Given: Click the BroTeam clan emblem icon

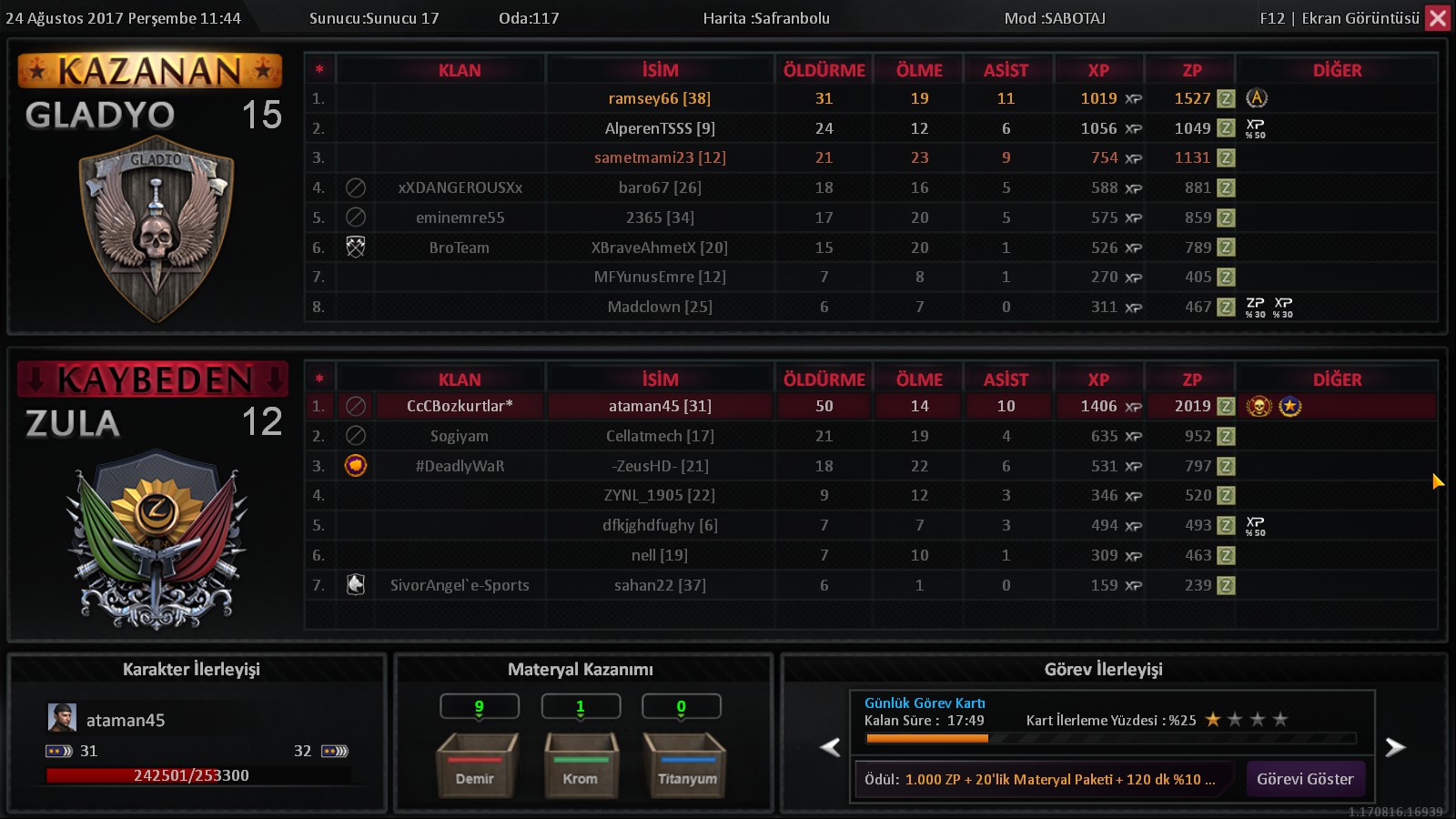Looking at the screenshot, I should (x=356, y=247).
